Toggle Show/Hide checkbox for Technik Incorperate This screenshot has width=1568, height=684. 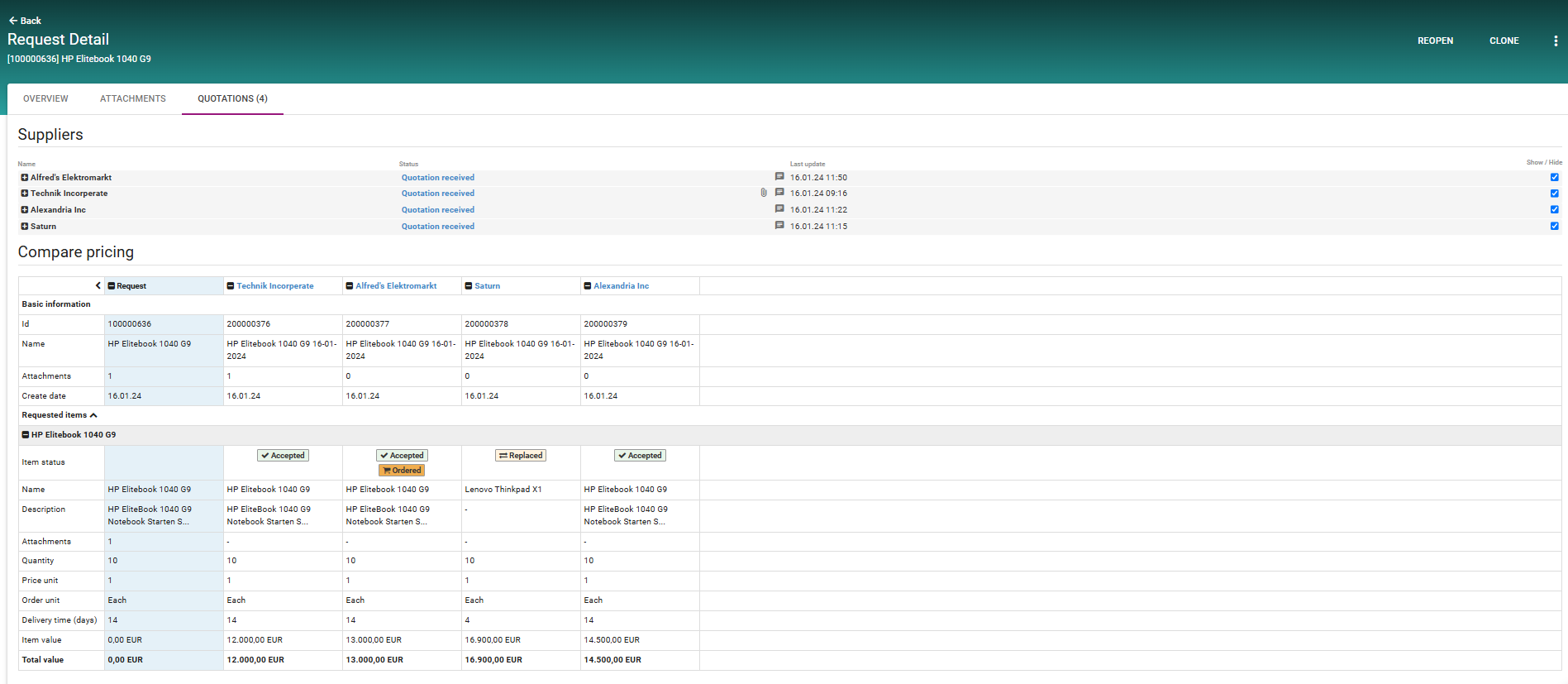coord(1554,194)
